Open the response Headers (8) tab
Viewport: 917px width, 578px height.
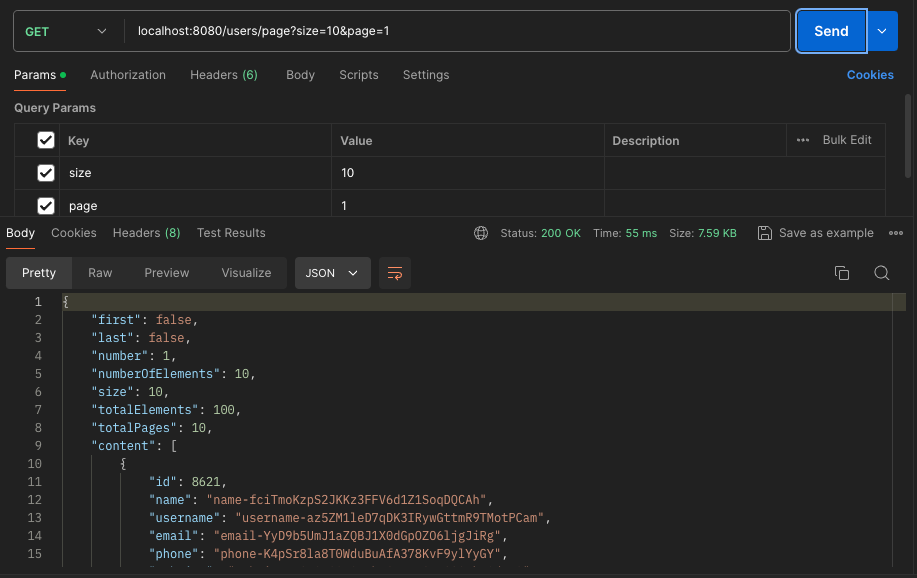click(x=146, y=233)
